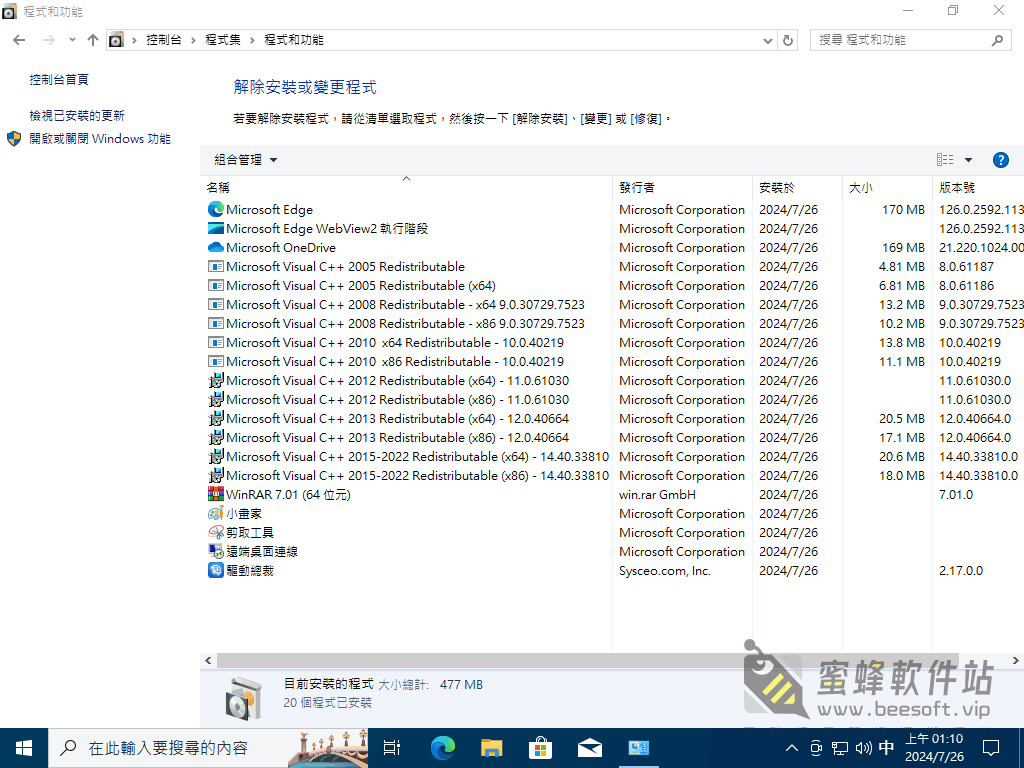Image resolution: width=1024 pixels, height=768 pixels.
Task: Navigate to 程式集 in breadcrumb
Action: click(223, 40)
